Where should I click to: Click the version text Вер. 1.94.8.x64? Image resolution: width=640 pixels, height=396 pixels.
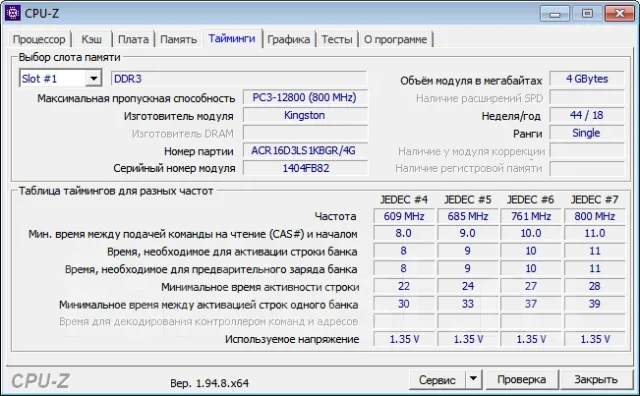point(209,383)
